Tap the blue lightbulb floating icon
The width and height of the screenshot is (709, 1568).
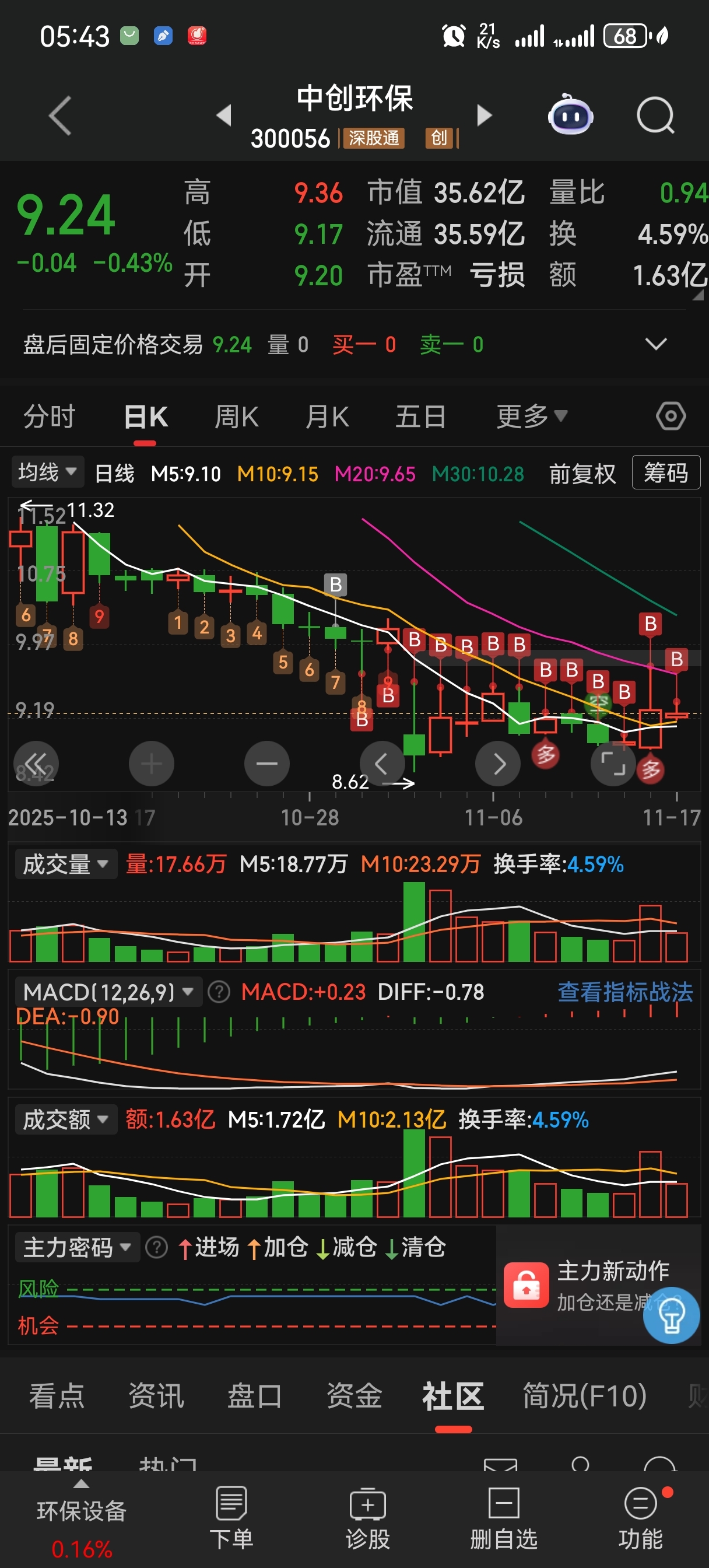click(x=671, y=1315)
